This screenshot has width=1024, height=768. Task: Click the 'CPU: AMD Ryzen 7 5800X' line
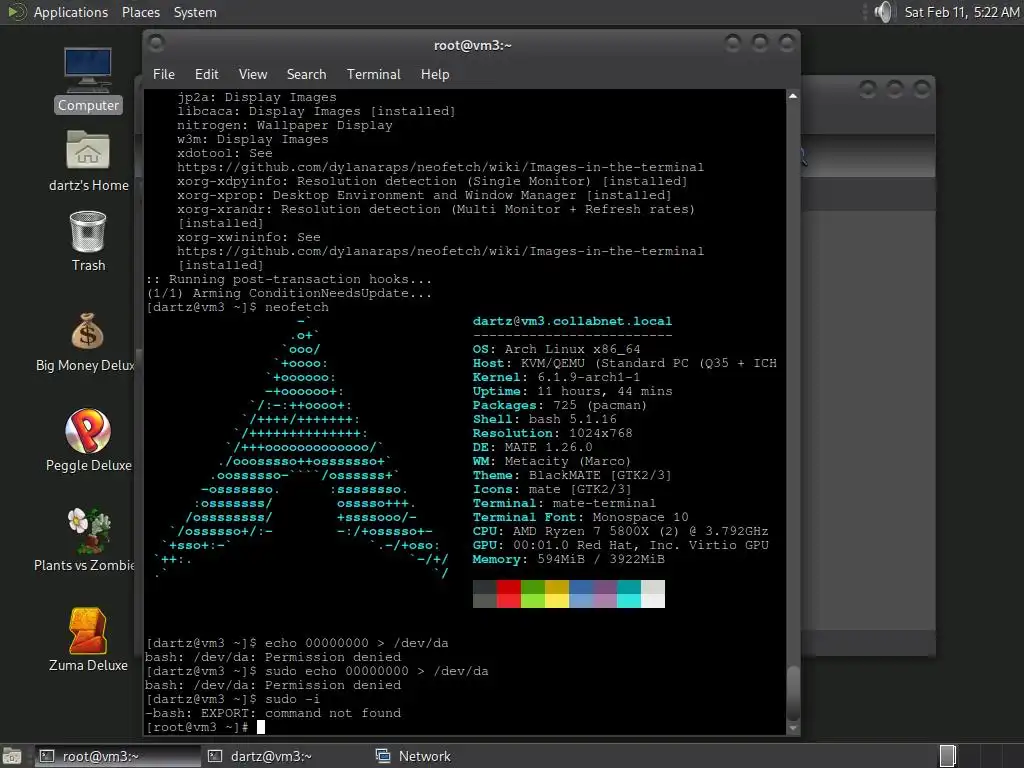click(x=620, y=531)
